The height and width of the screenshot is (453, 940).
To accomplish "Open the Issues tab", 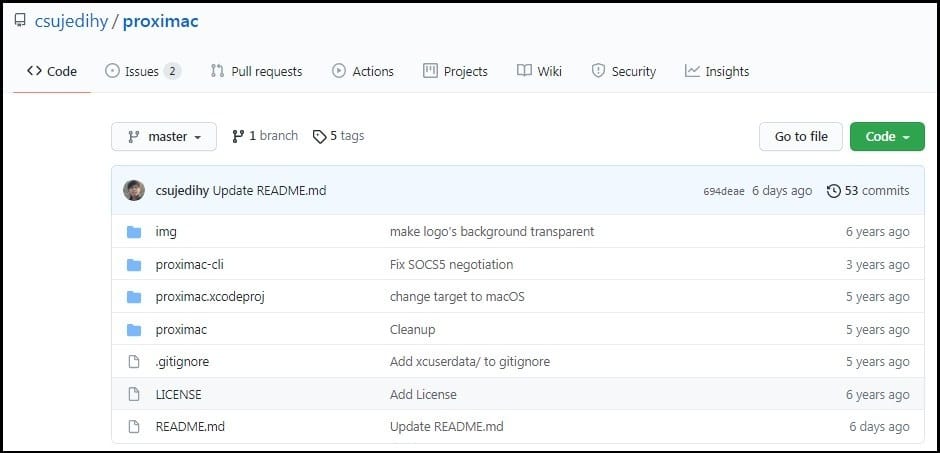I will 143,71.
